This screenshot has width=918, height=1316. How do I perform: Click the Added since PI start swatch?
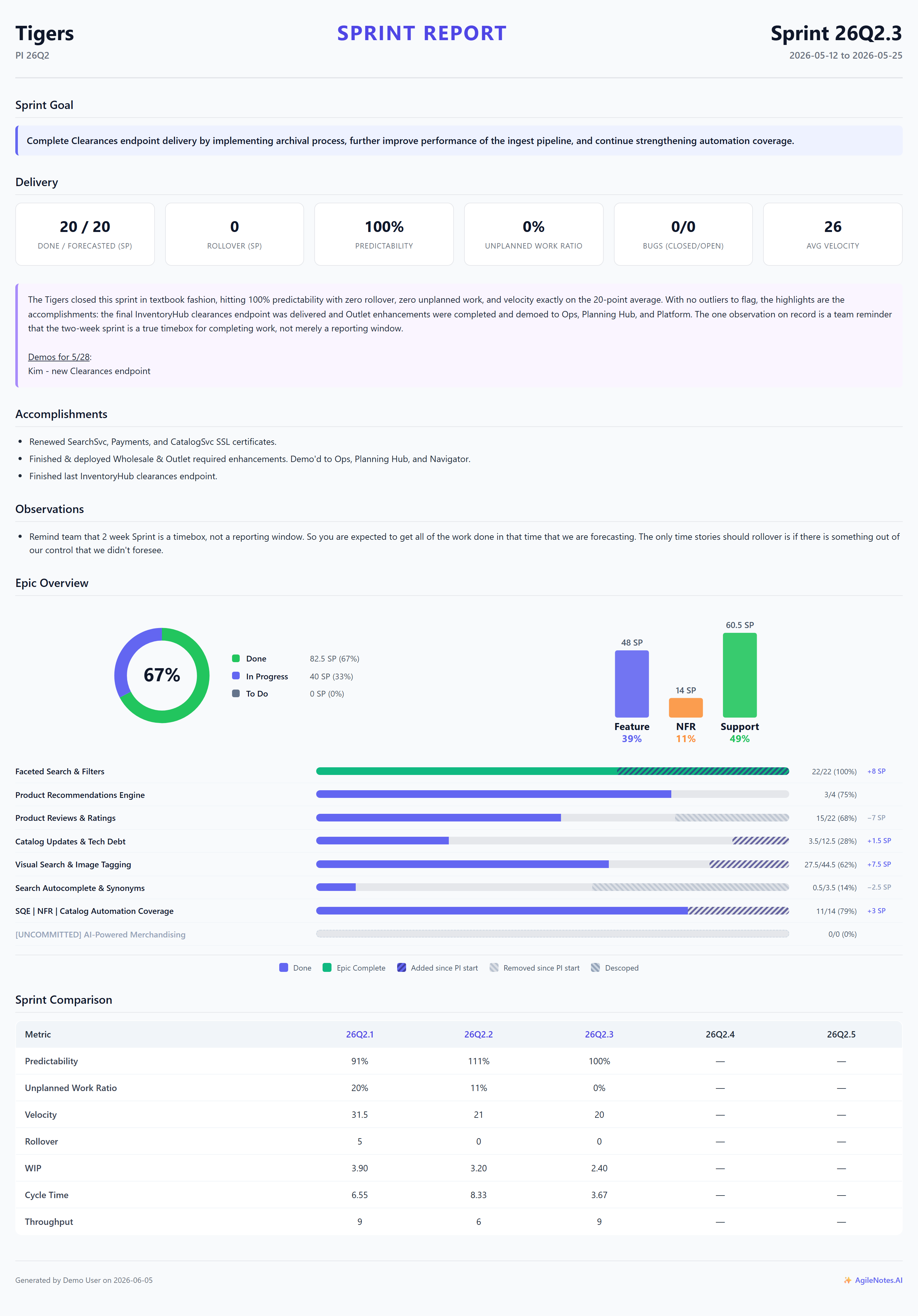click(x=401, y=967)
